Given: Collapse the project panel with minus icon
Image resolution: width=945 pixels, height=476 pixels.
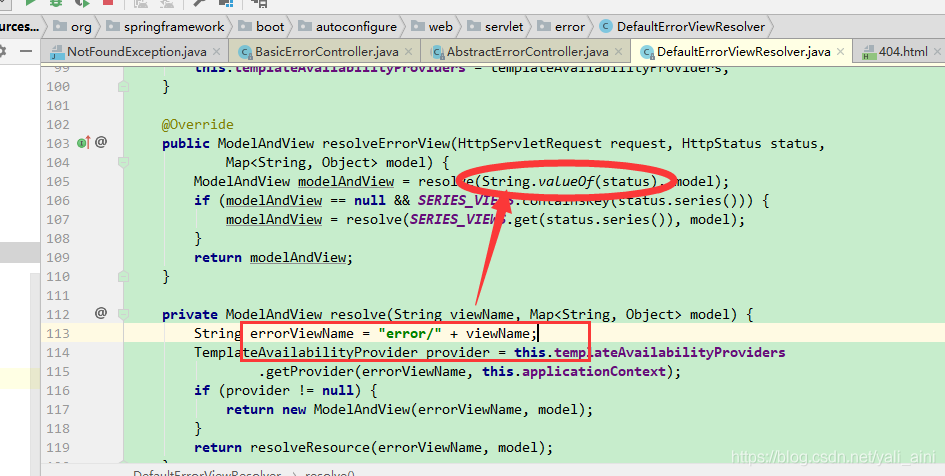Looking at the screenshot, I should (x=25, y=51).
